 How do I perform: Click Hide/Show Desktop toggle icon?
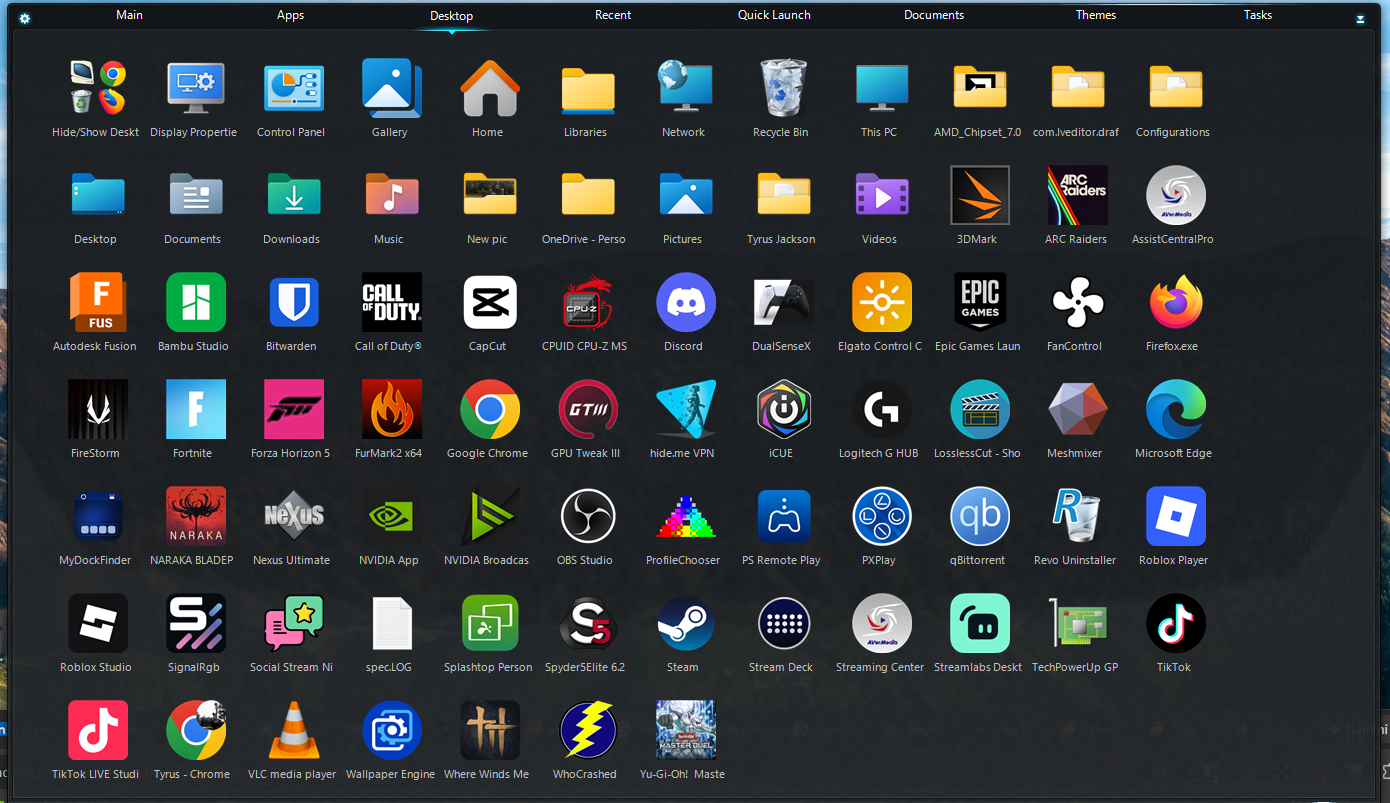tap(97, 89)
